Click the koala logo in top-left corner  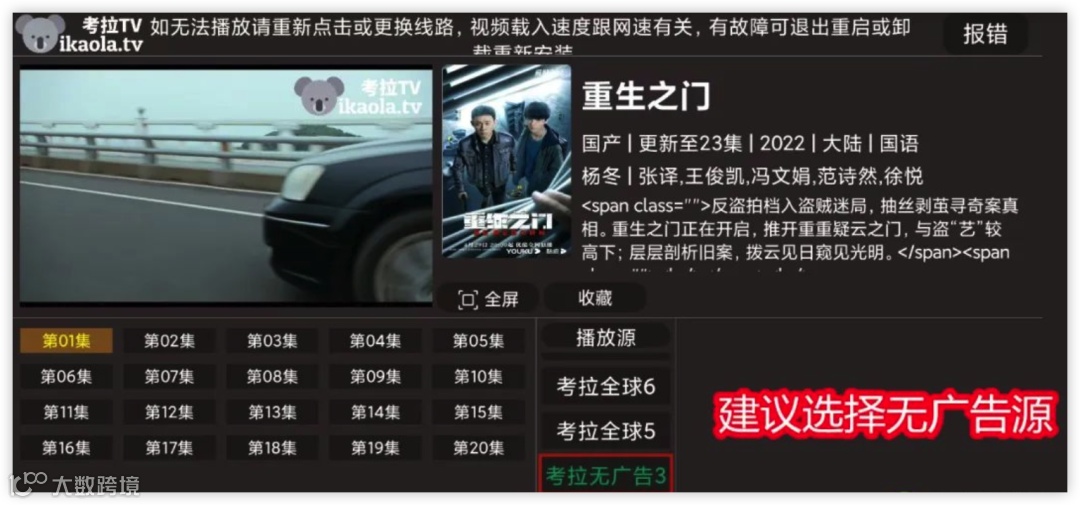40,33
